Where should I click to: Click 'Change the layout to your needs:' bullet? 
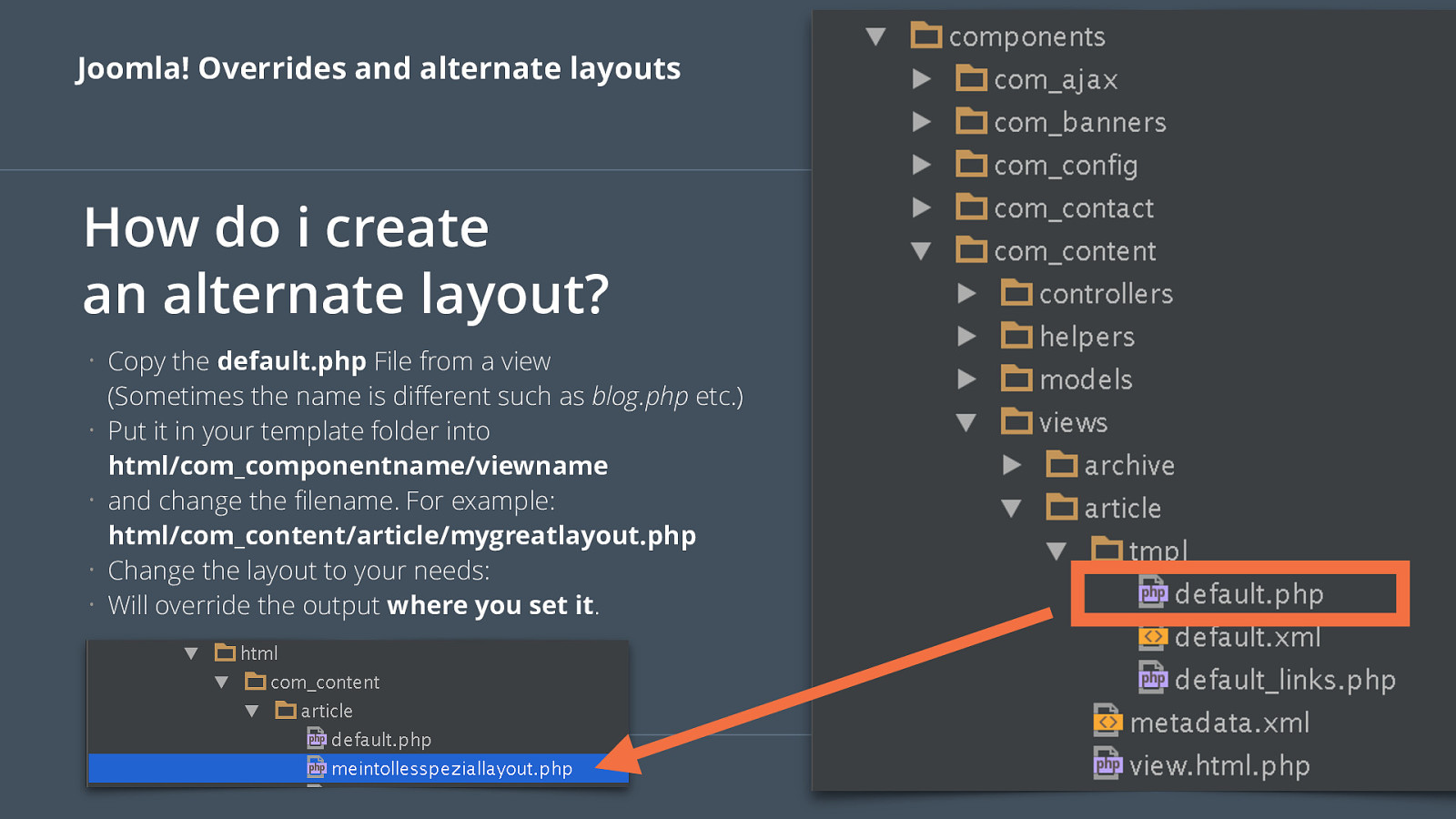pos(298,571)
